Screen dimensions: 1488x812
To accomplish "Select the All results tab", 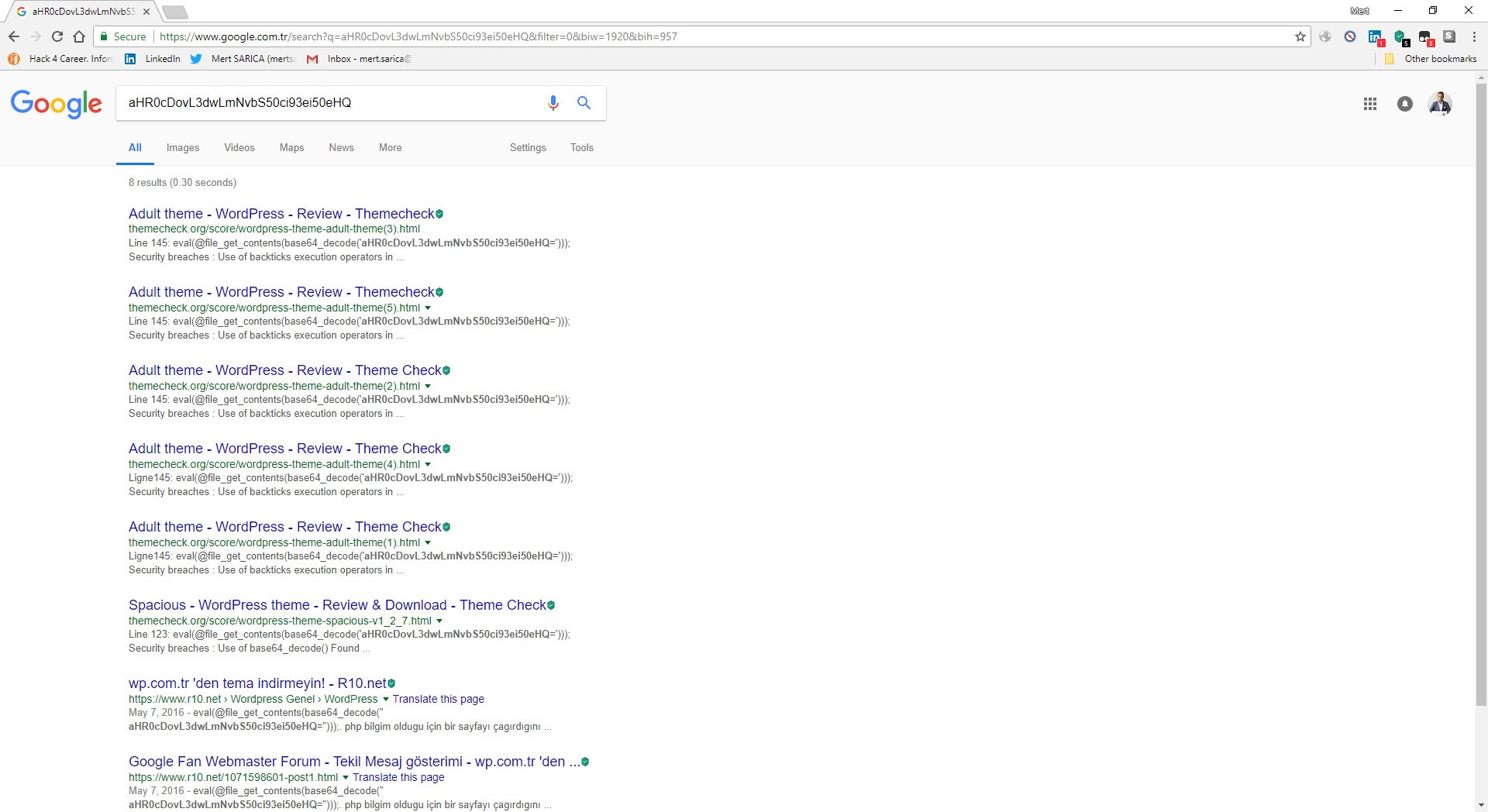I will coord(135,148).
